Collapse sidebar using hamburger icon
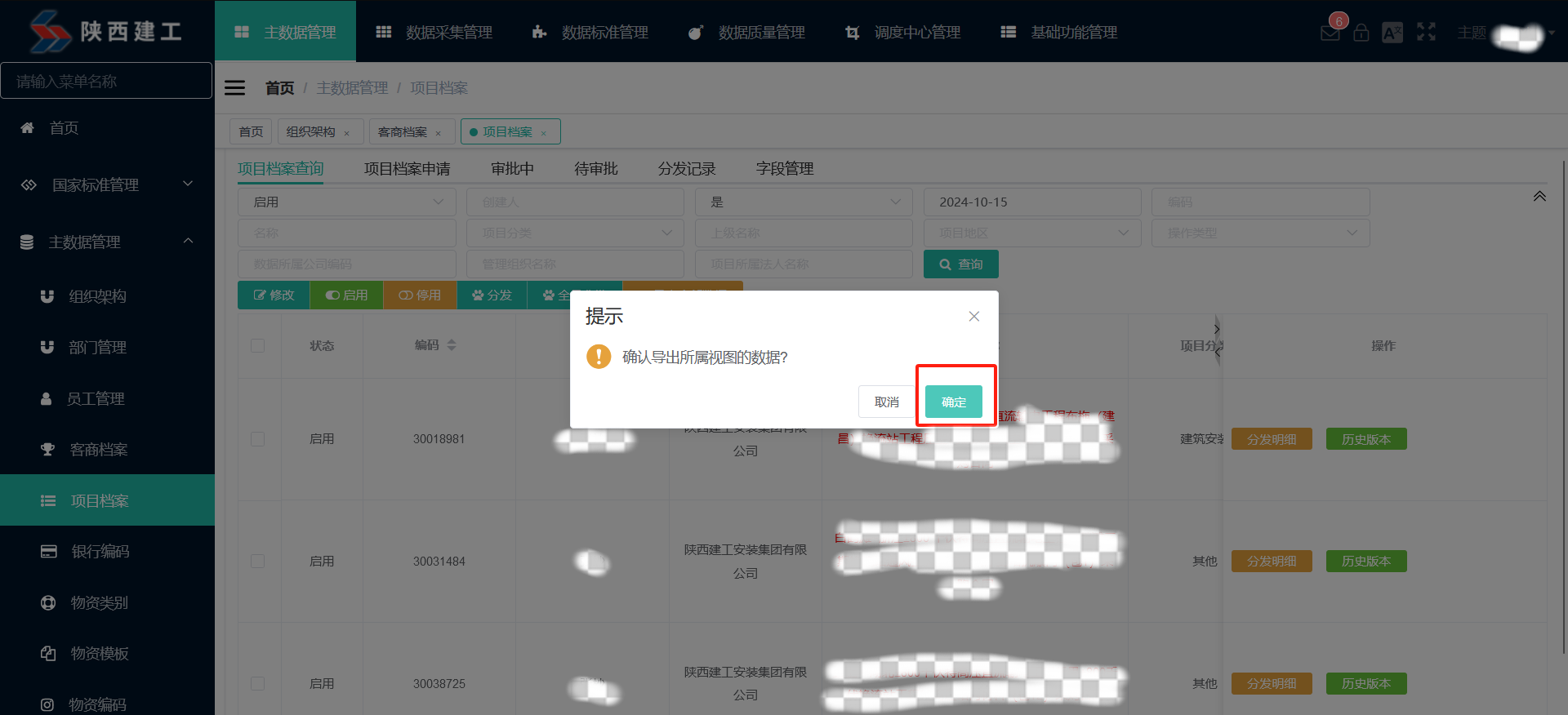 [x=234, y=87]
